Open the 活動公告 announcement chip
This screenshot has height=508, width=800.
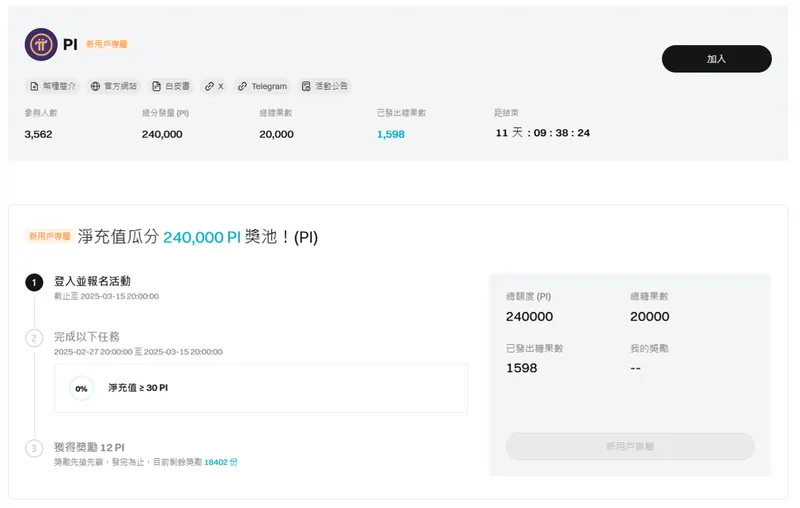click(x=324, y=86)
